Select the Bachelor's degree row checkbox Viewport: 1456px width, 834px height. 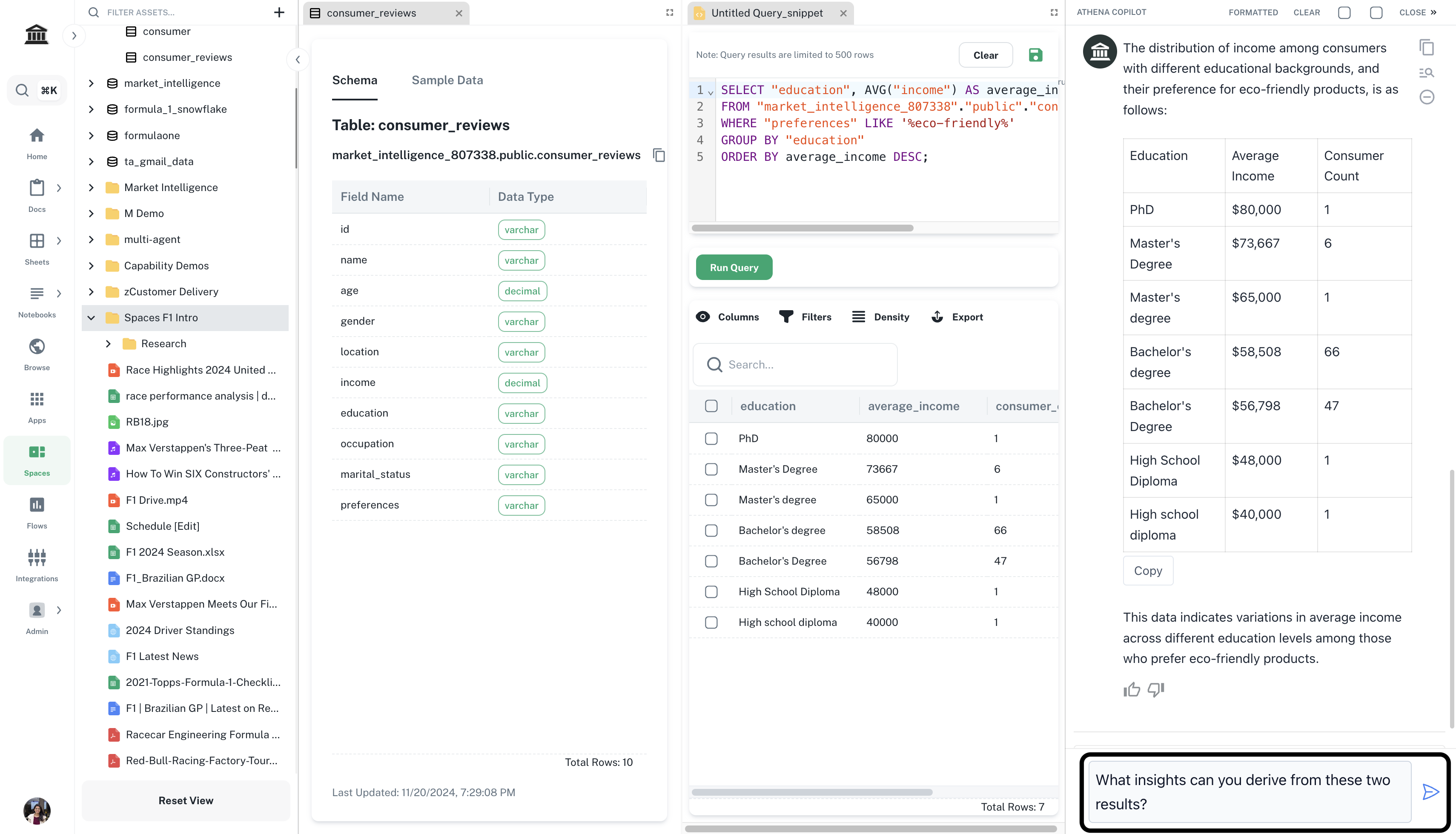coord(711,531)
